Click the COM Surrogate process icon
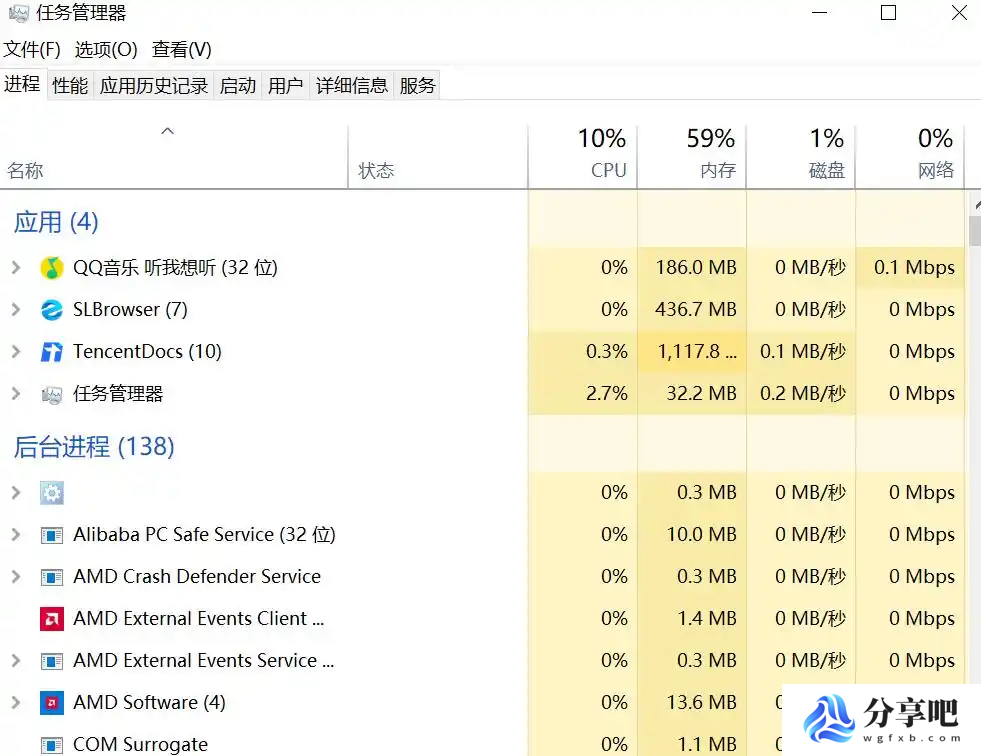Image resolution: width=981 pixels, height=756 pixels. click(52, 745)
